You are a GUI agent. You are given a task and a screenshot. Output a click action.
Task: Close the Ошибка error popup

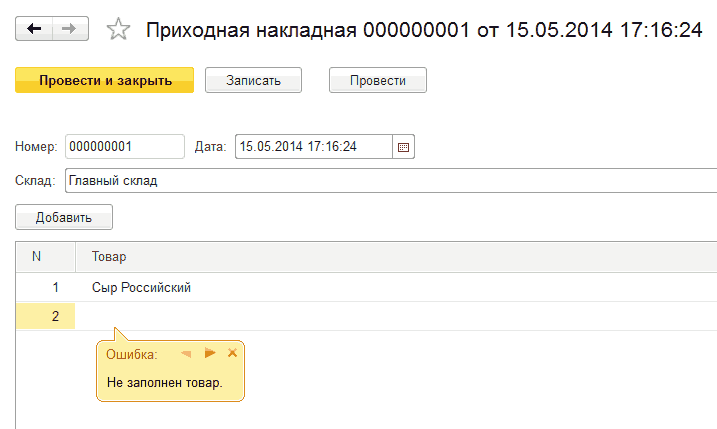(x=233, y=353)
